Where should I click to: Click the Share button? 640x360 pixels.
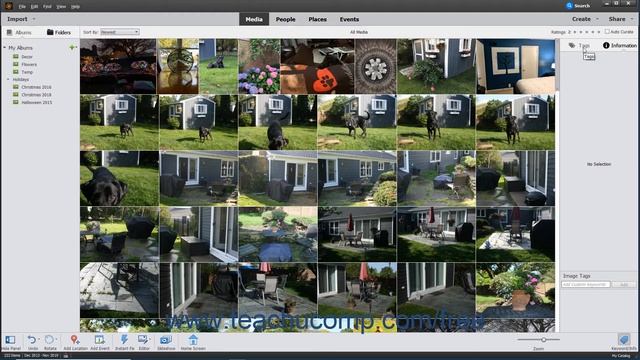point(617,19)
